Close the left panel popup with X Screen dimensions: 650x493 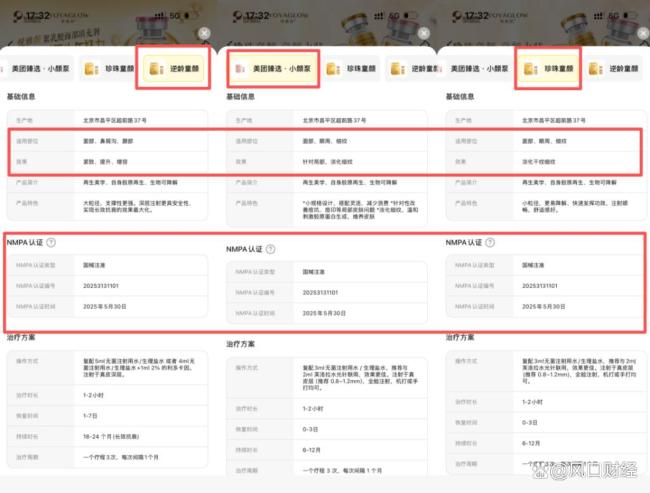coord(204,33)
